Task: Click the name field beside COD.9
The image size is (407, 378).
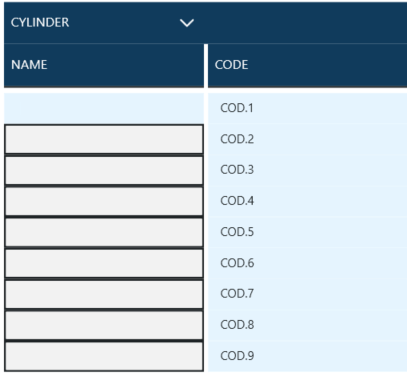Action: tap(104, 356)
